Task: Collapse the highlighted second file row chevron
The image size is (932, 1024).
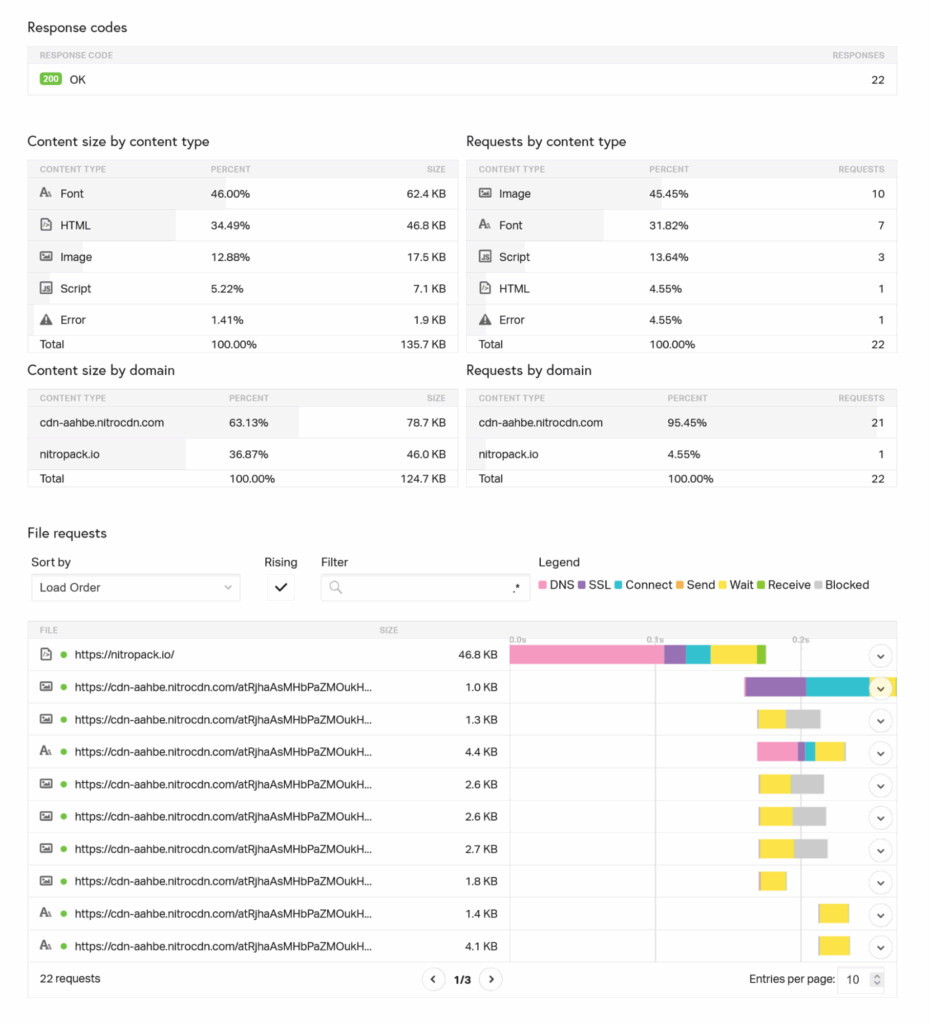Action: [881, 688]
